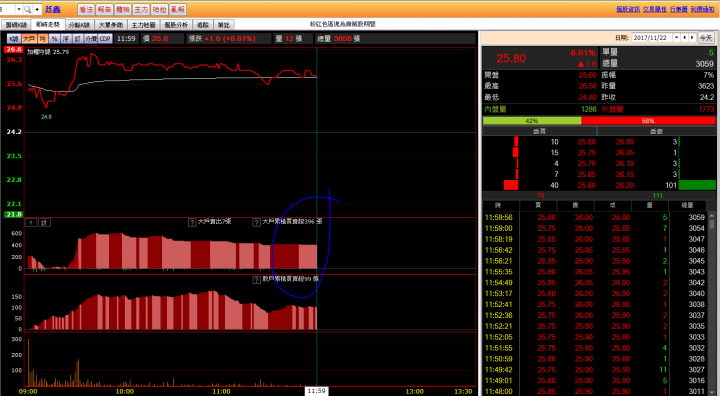
Task: Select trade row at 11:49:42
Action: (x=595, y=370)
